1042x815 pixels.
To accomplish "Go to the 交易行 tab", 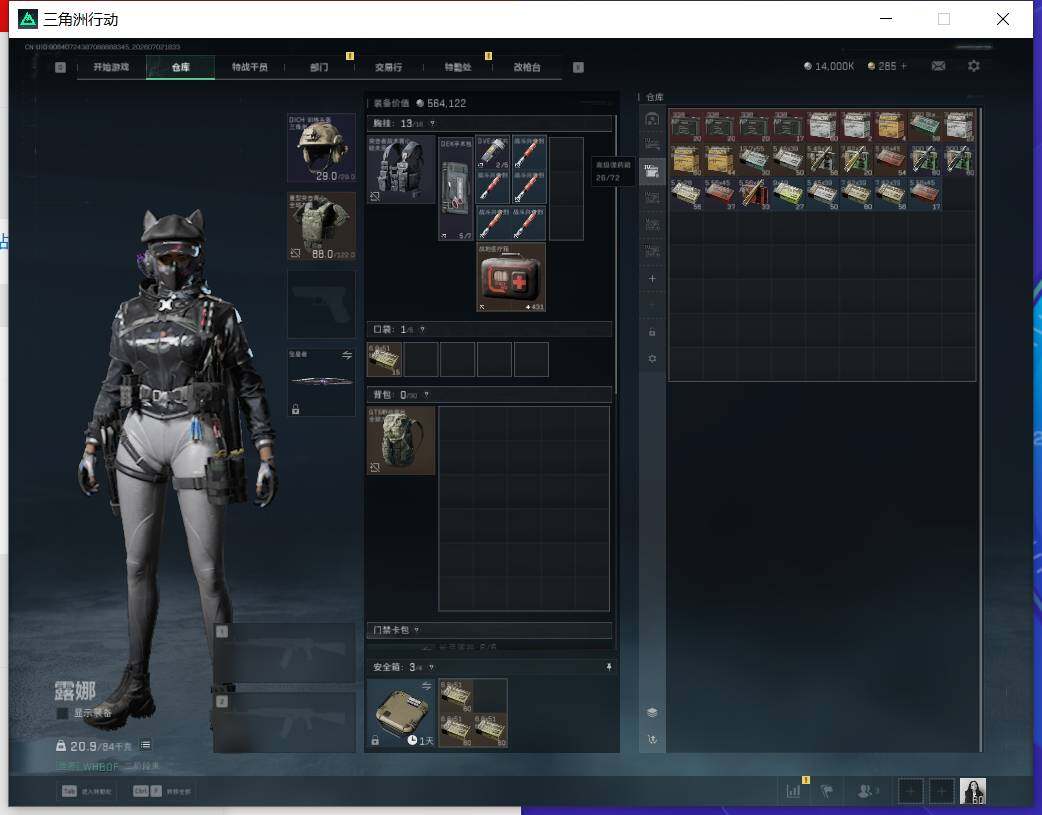I will tap(388, 67).
